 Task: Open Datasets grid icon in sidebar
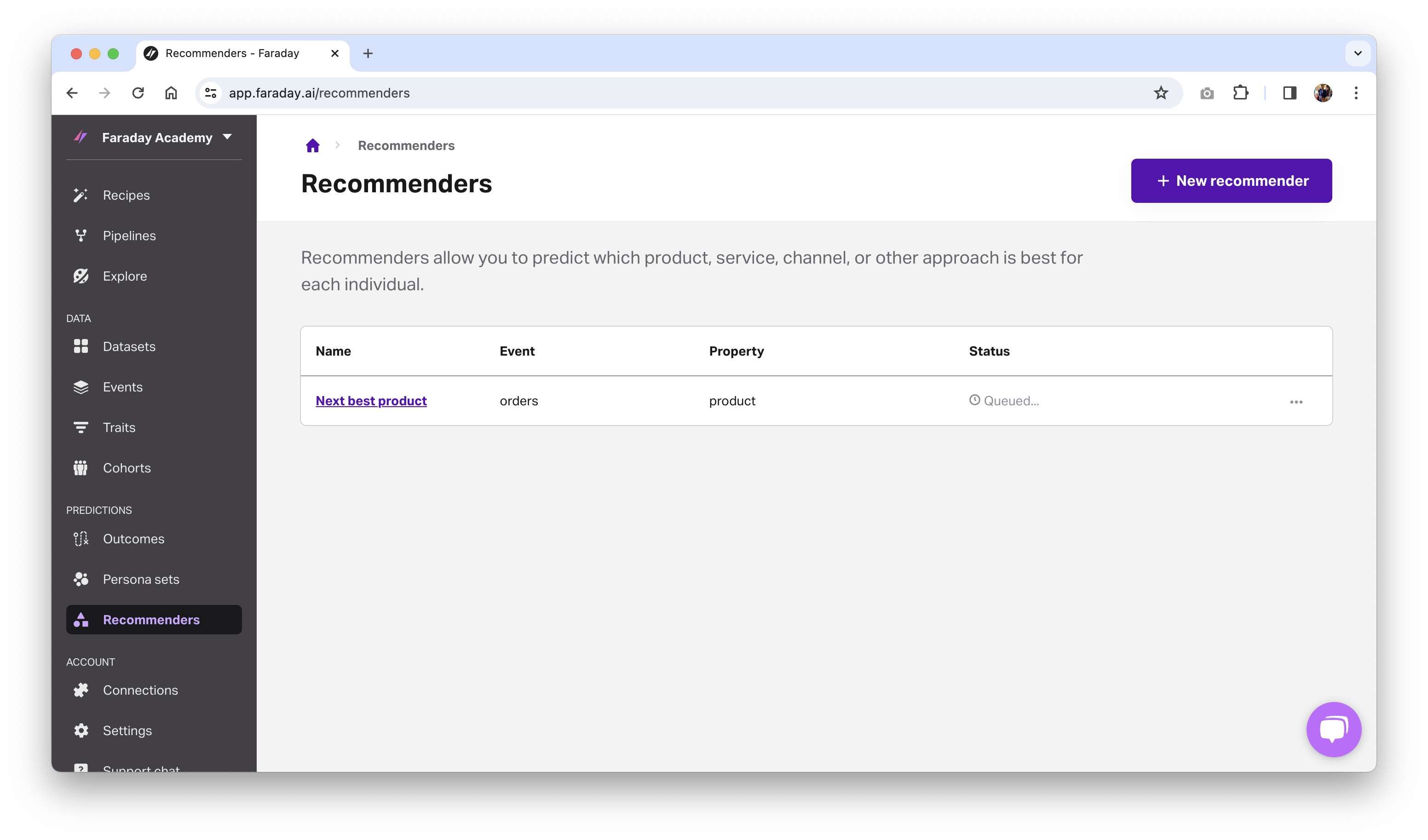click(x=81, y=346)
